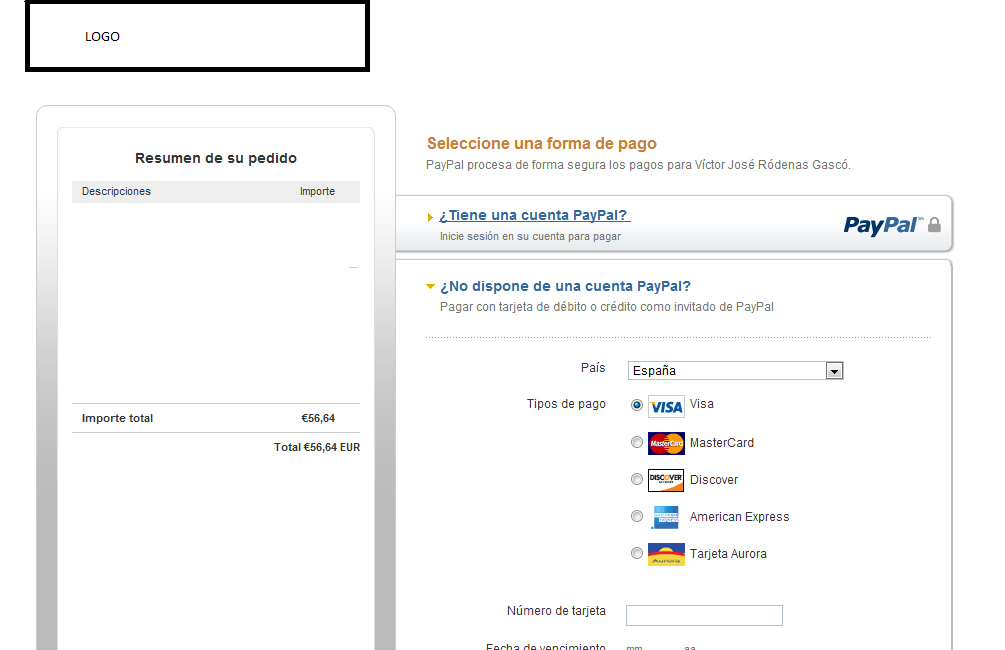The width and height of the screenshot is (1005, 650).
Task: Select the MasterCard radio button
Action: [x=637, y=442]
